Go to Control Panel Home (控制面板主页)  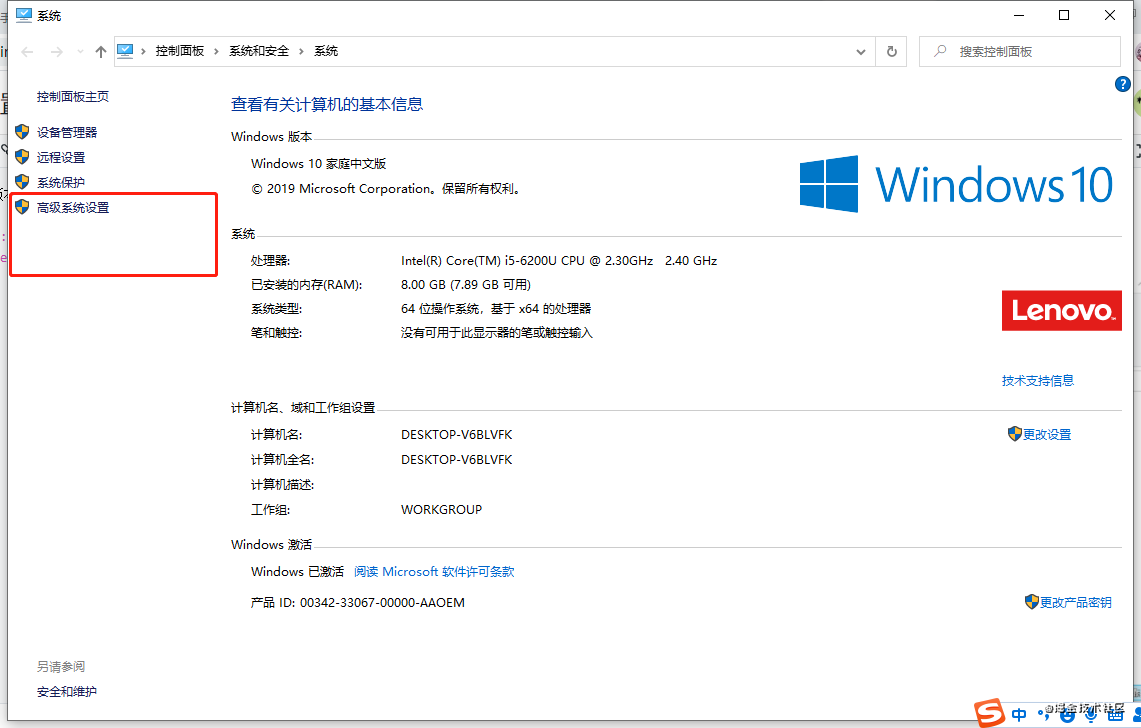(x=73, y=96)
